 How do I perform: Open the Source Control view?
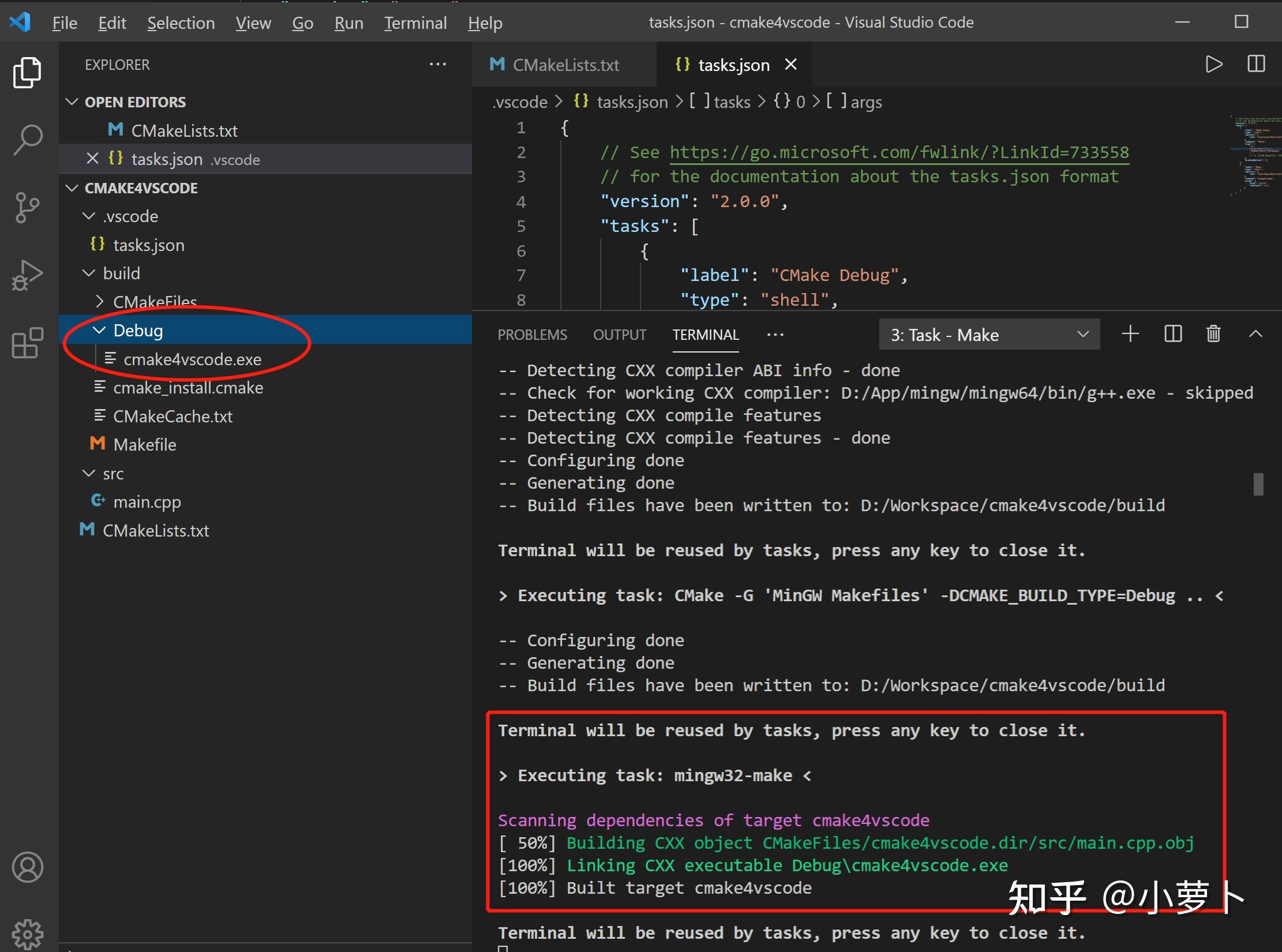click(x=27, y=208)
